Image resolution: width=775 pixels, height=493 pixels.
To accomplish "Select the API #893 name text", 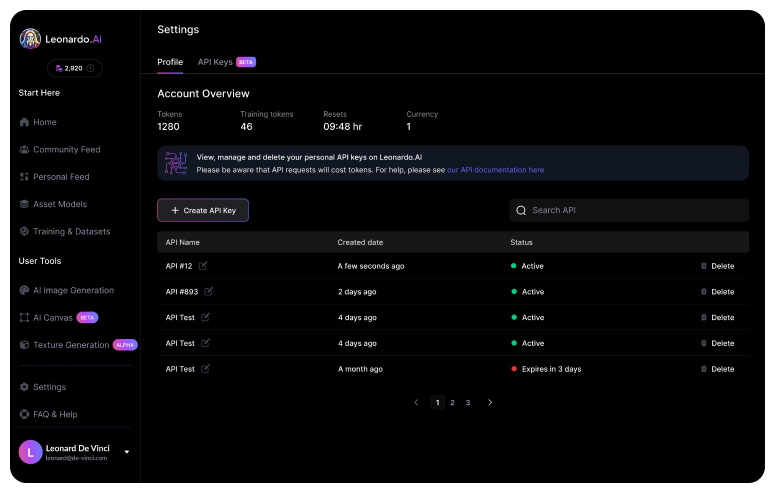I will click(x=182, y=292).
